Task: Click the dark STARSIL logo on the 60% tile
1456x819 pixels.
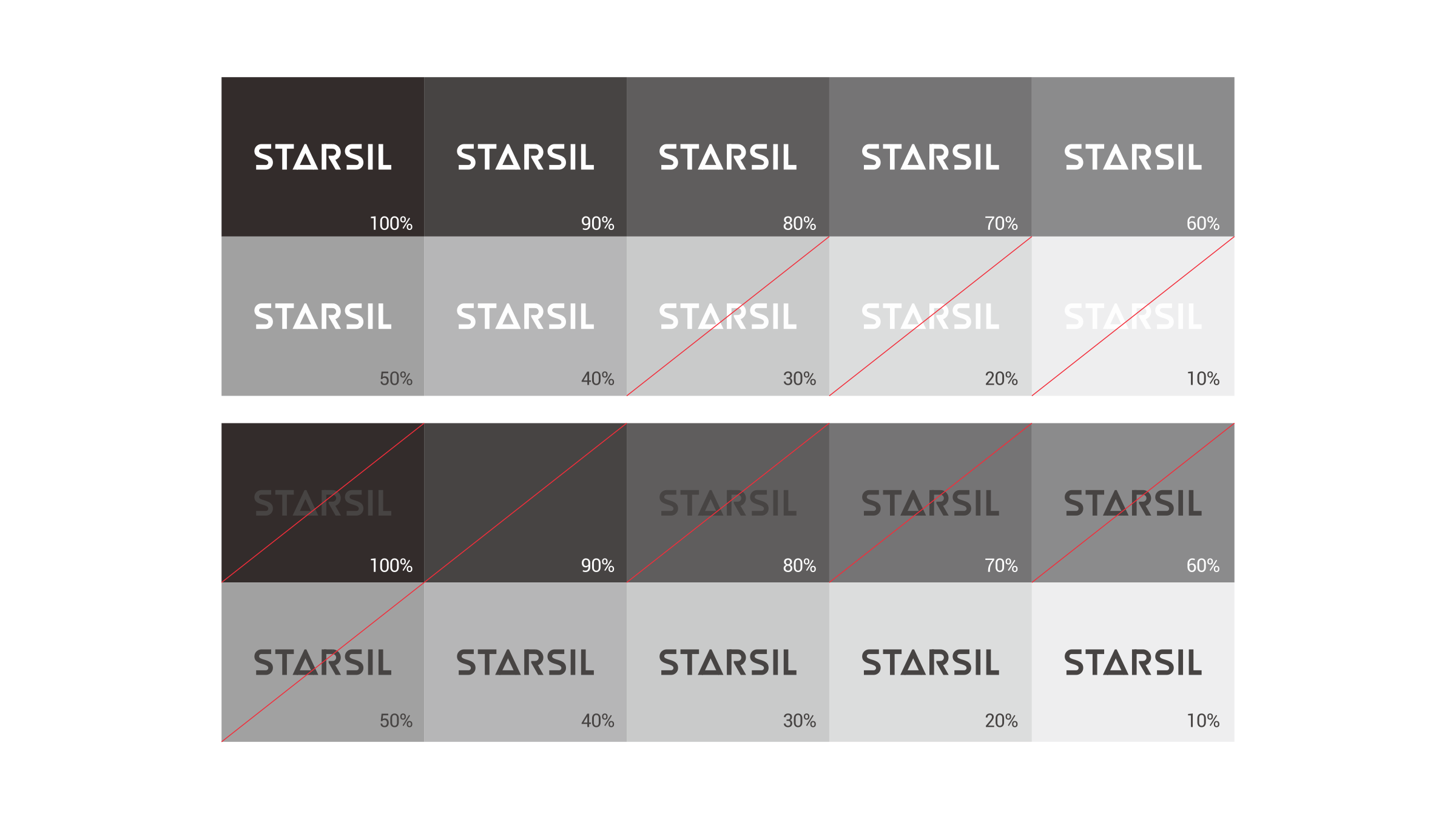Action: [x=1133, y=504]
